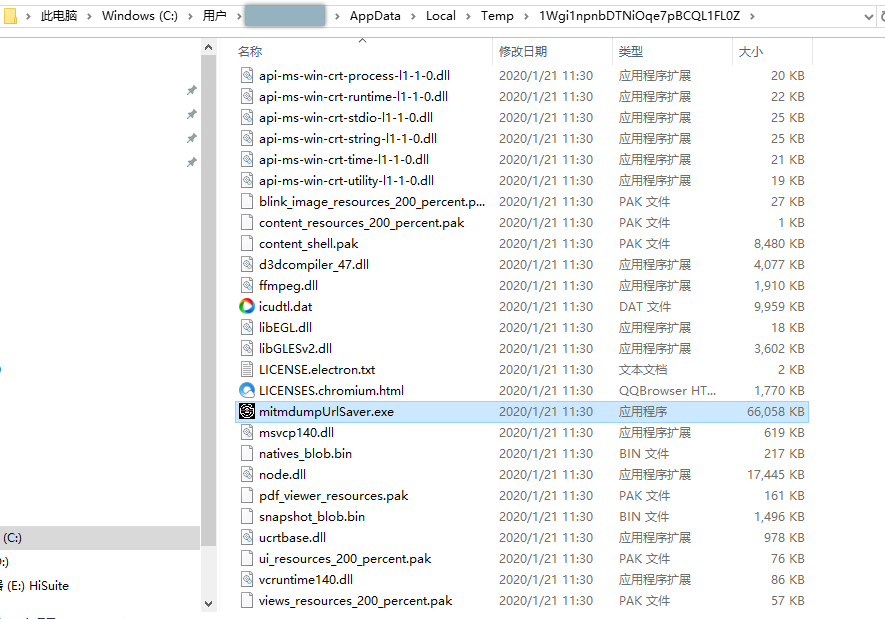Expand the chevron after Windows (C:) breadcrumb
The image size is (885, 619).
190,16
